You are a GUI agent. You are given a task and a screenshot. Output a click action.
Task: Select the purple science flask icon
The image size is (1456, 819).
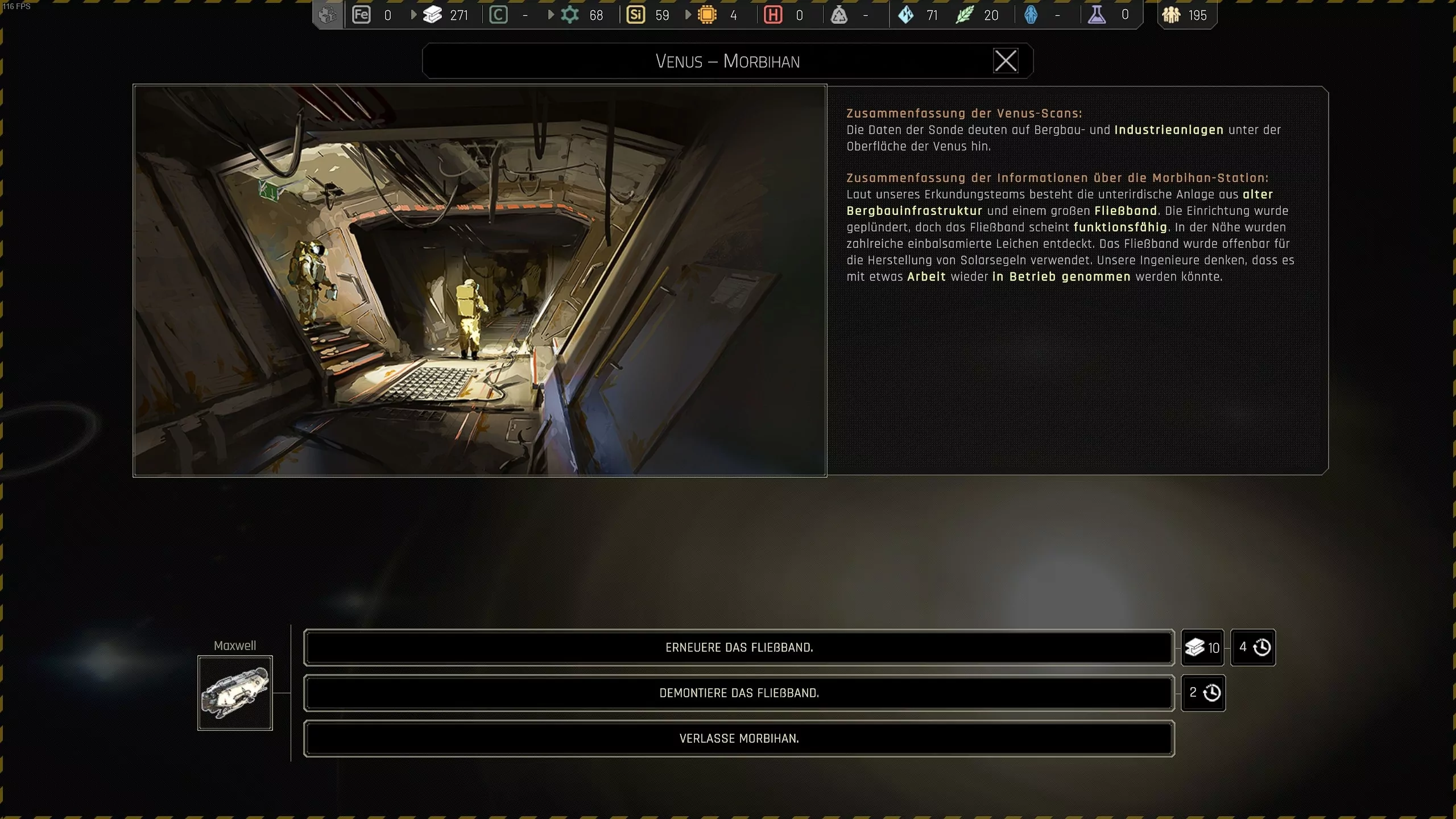tap(1097, 15)
